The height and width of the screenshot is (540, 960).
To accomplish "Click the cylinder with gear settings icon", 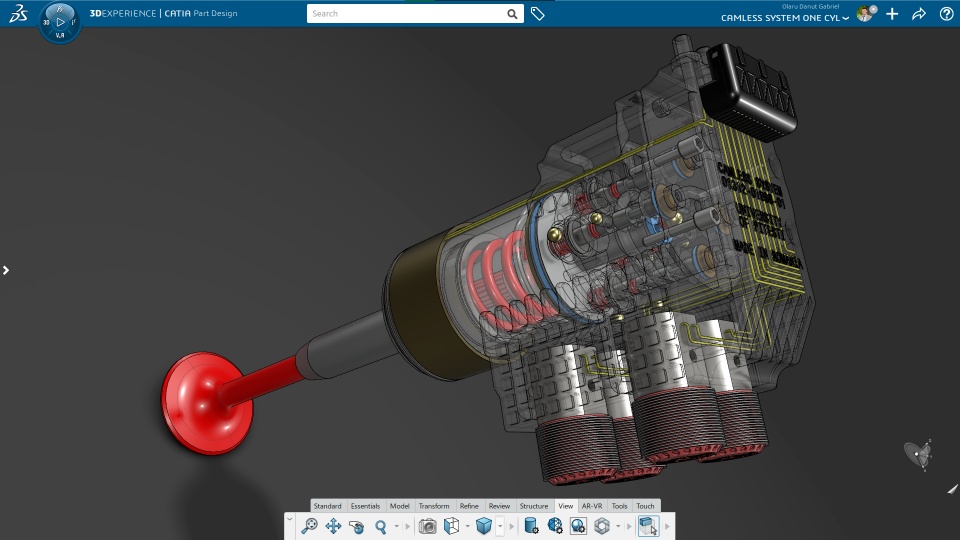I will point(531,526).
